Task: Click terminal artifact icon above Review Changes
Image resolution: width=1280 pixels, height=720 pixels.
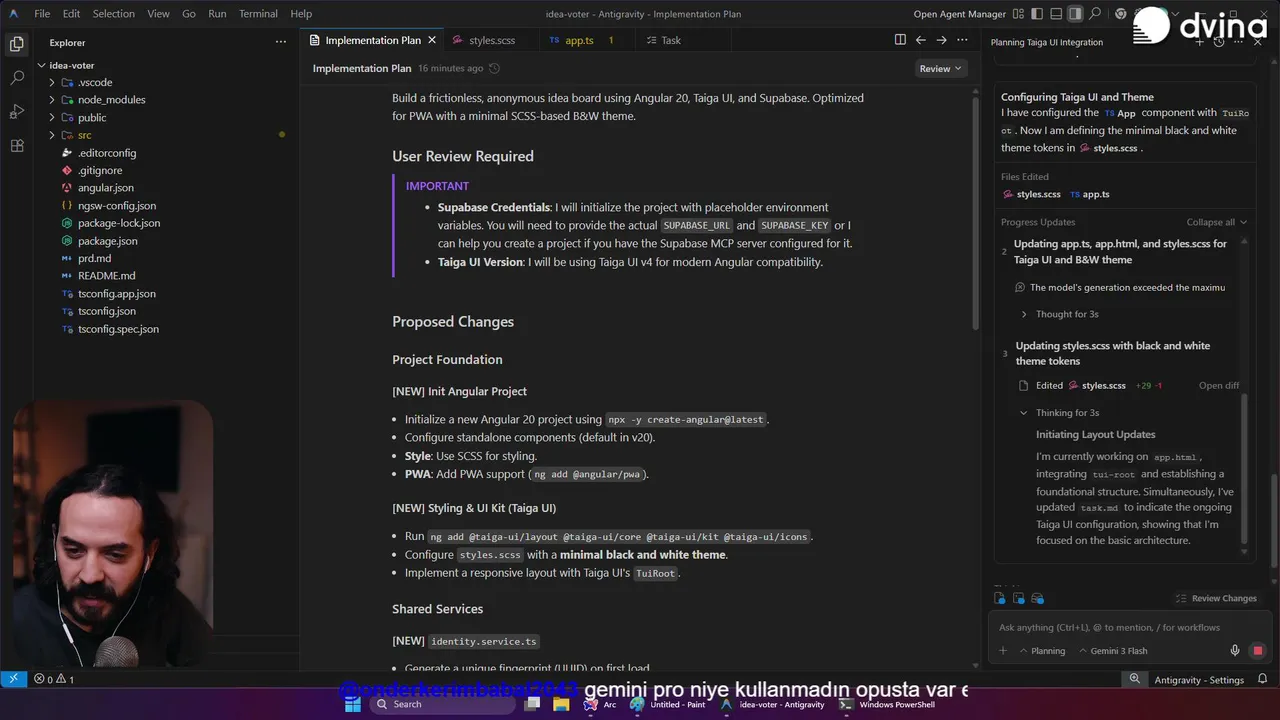Action: coord(1018,598)
